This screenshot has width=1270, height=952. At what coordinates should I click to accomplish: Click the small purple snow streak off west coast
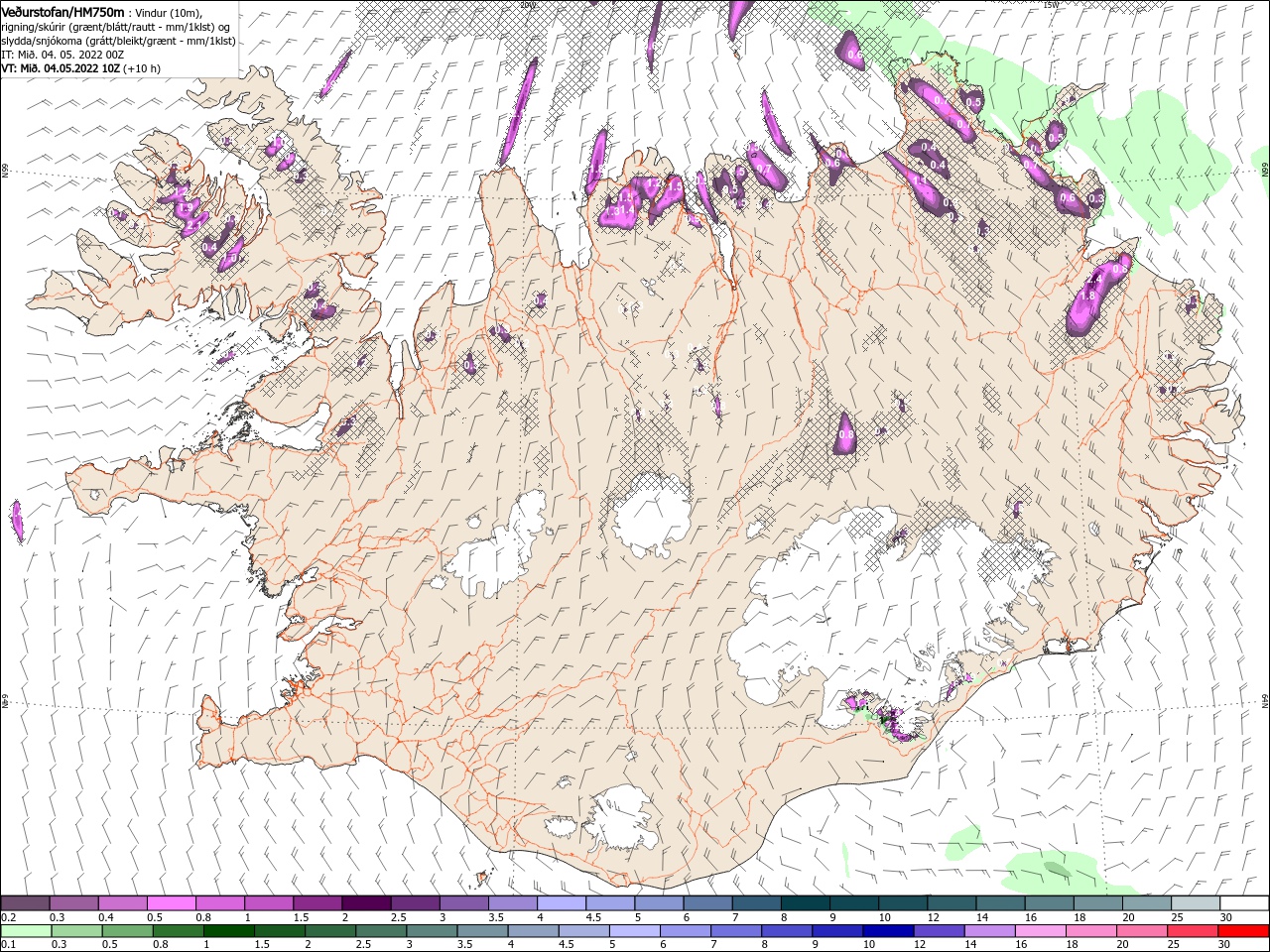[x=17, y=521]
